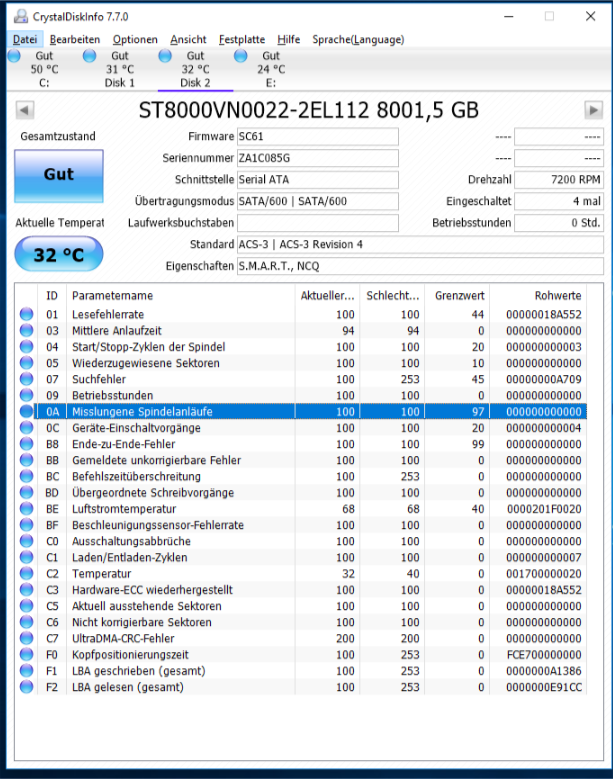Open the Optionen menu
Image resolution: width=613 pixels, height=779 pixels.
point(135,39)
